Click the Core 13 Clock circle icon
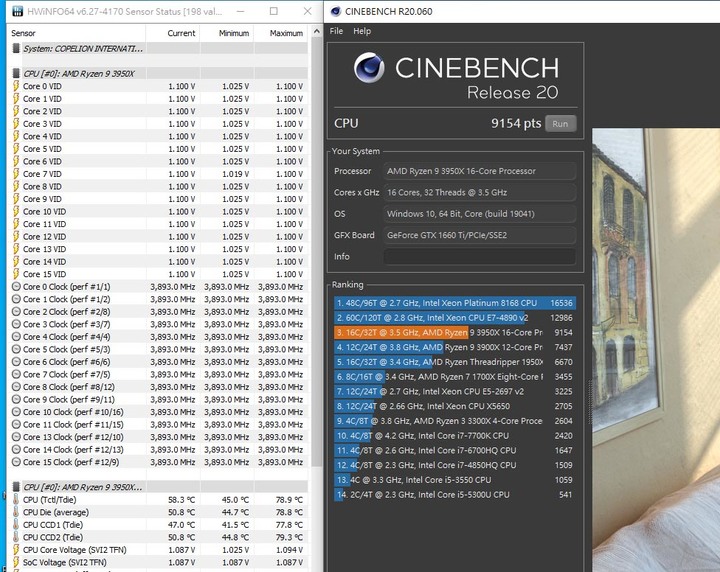 [16, 437]
